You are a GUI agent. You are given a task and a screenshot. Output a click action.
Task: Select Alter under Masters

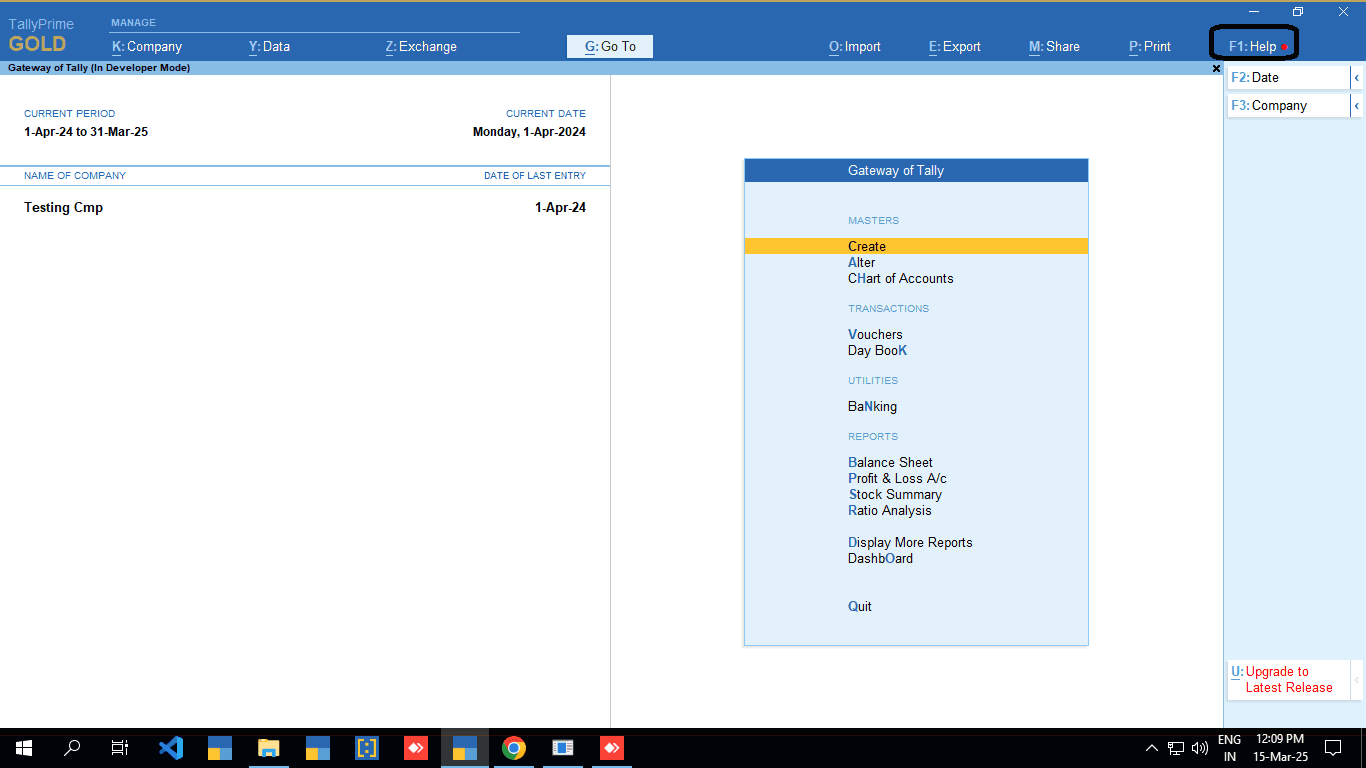861,262
